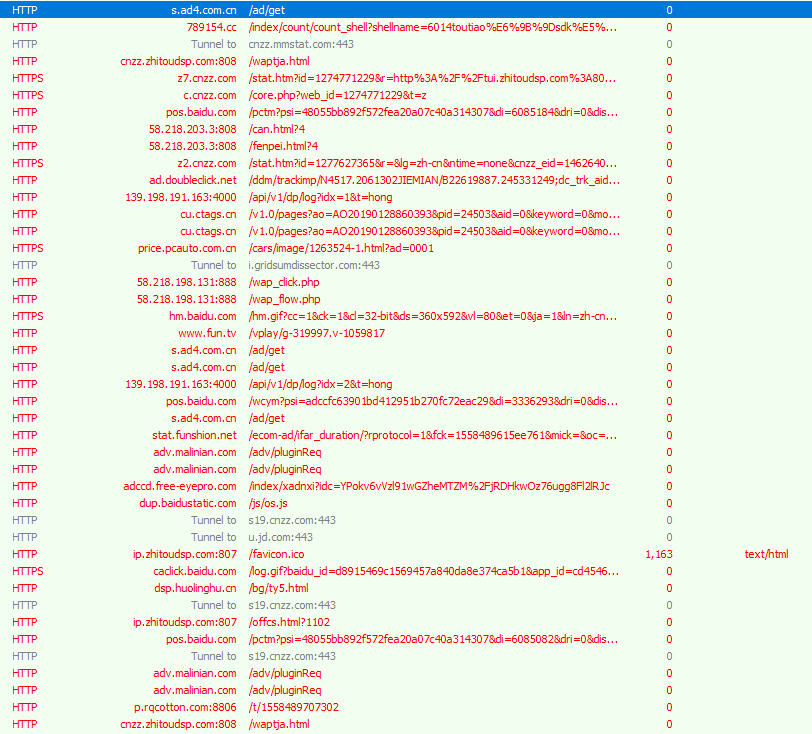
Task: Select the caclick.baidu.com host cell
Action: pos(195,571)
